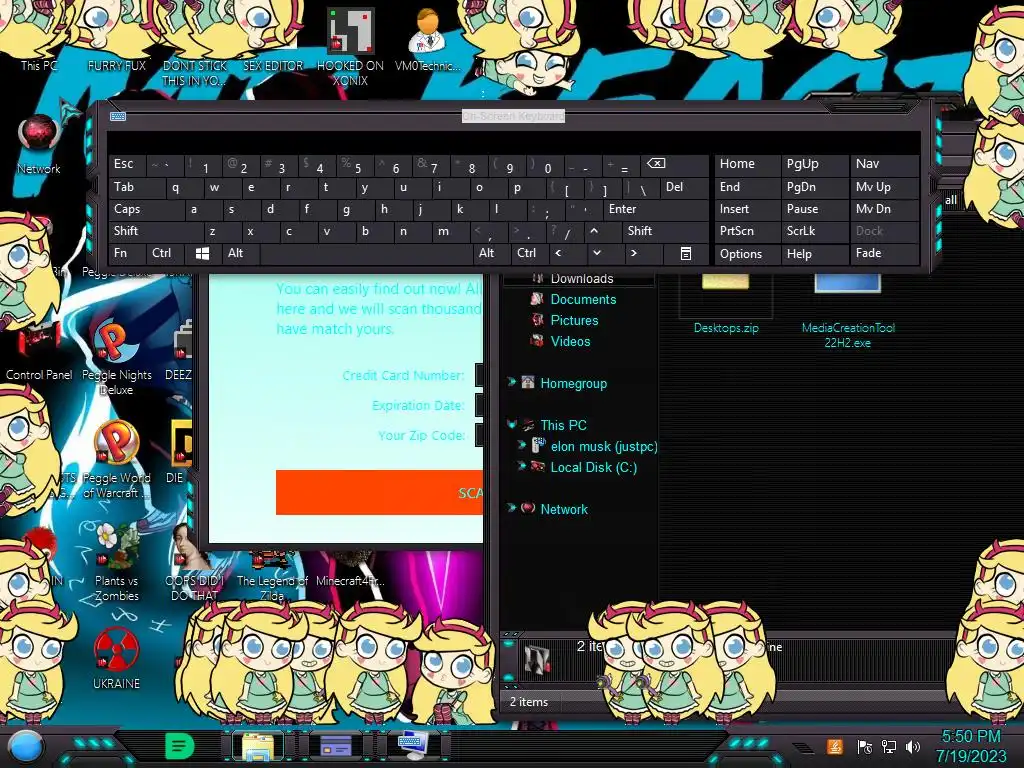
Task: Toggle the Caps key on keyboard
Action: pos(146,209)
